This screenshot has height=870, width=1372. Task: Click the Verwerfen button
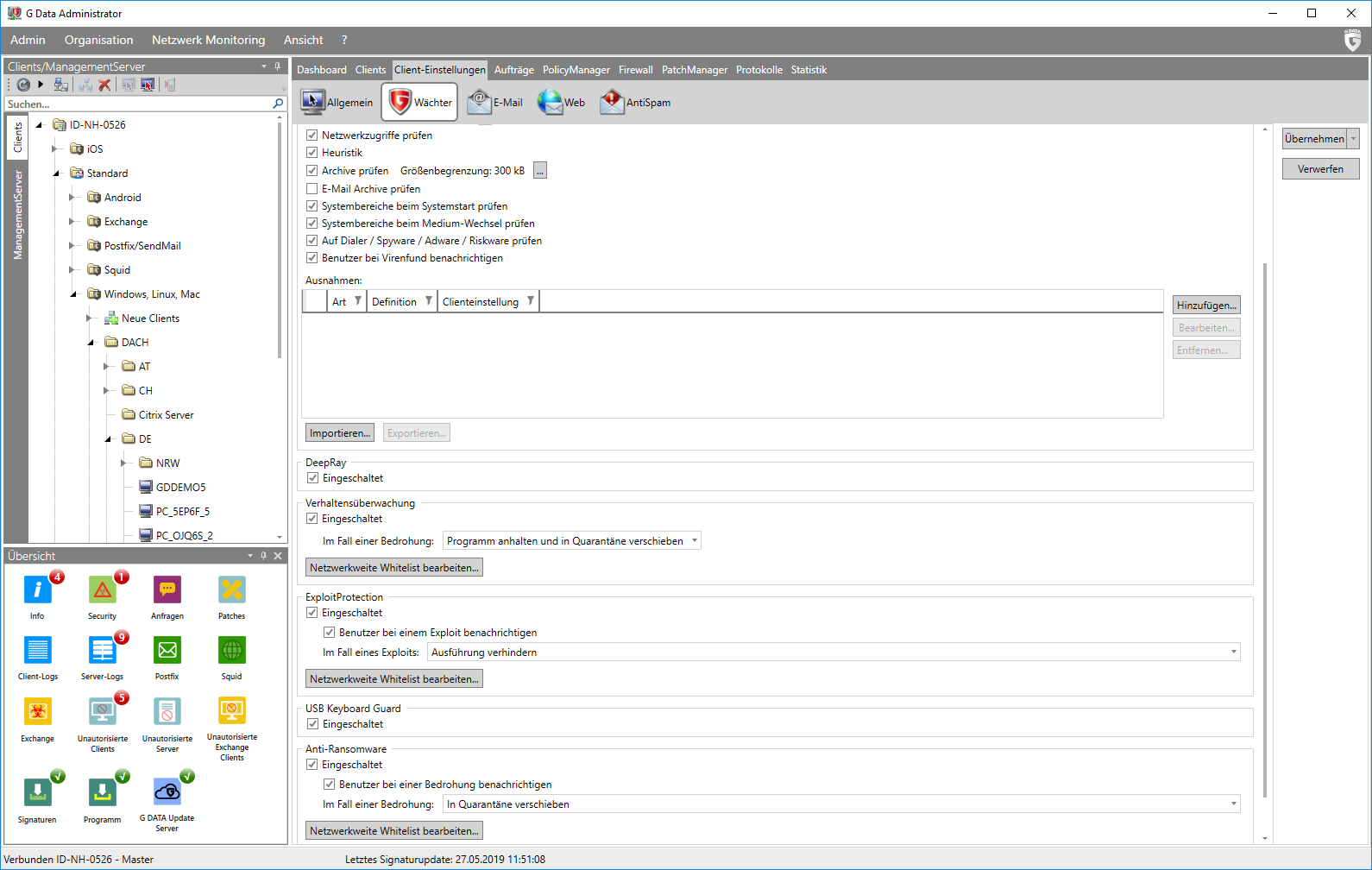coord(1320,169)
